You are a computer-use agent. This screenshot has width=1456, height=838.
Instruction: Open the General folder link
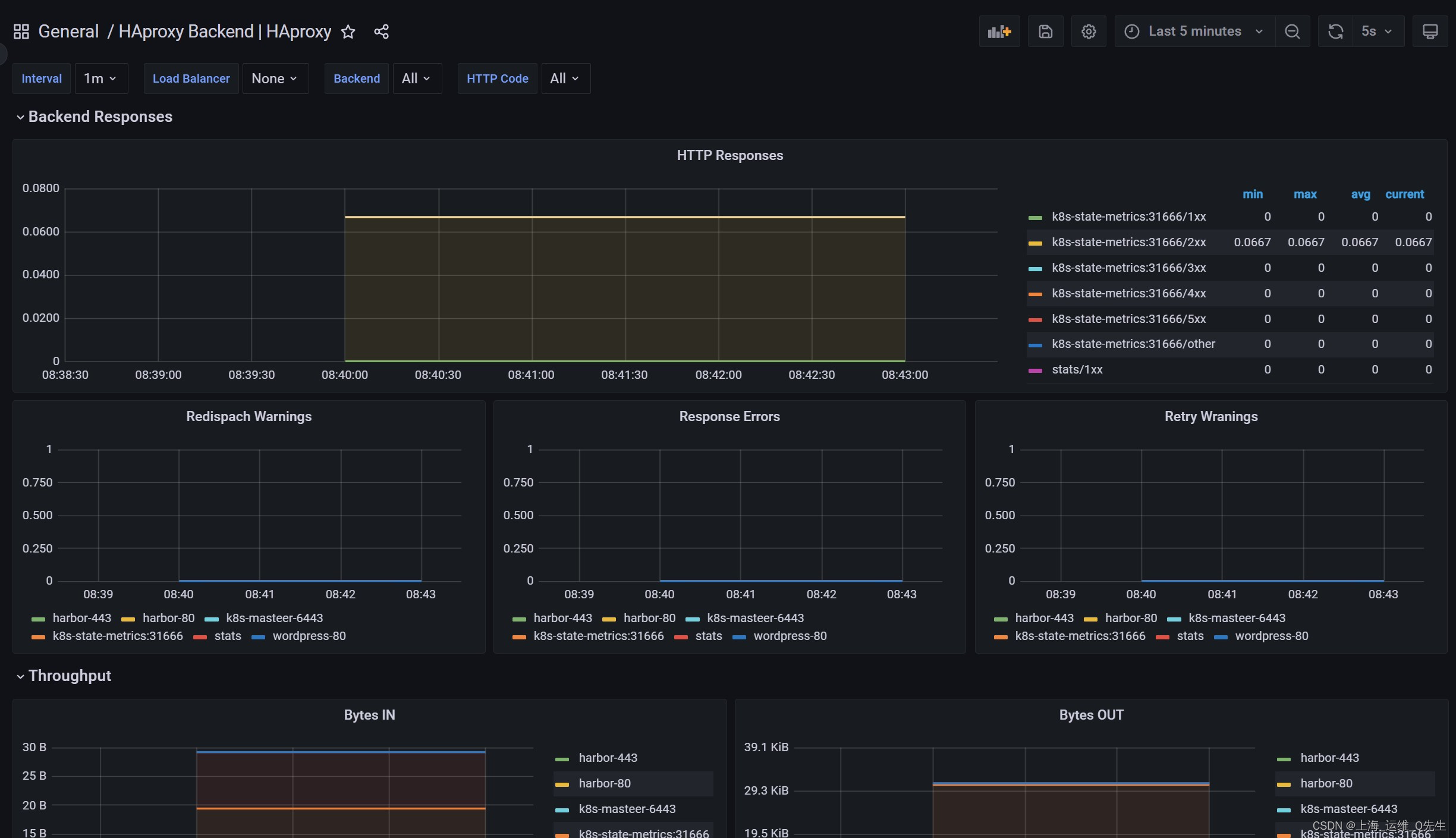coord(68,32)
